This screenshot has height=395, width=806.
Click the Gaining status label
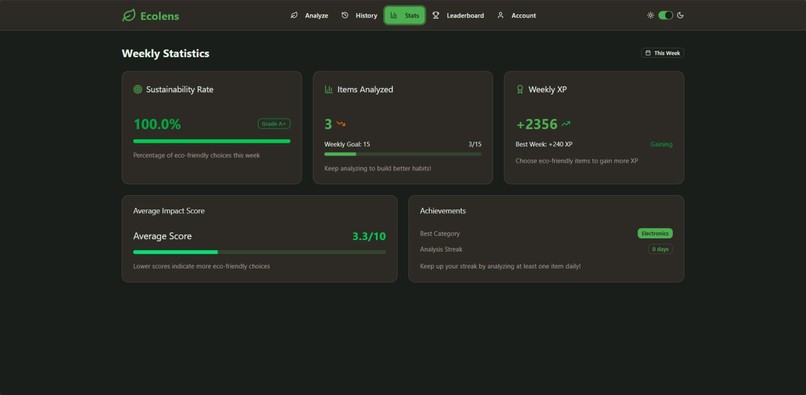click(x=661, y=145)
